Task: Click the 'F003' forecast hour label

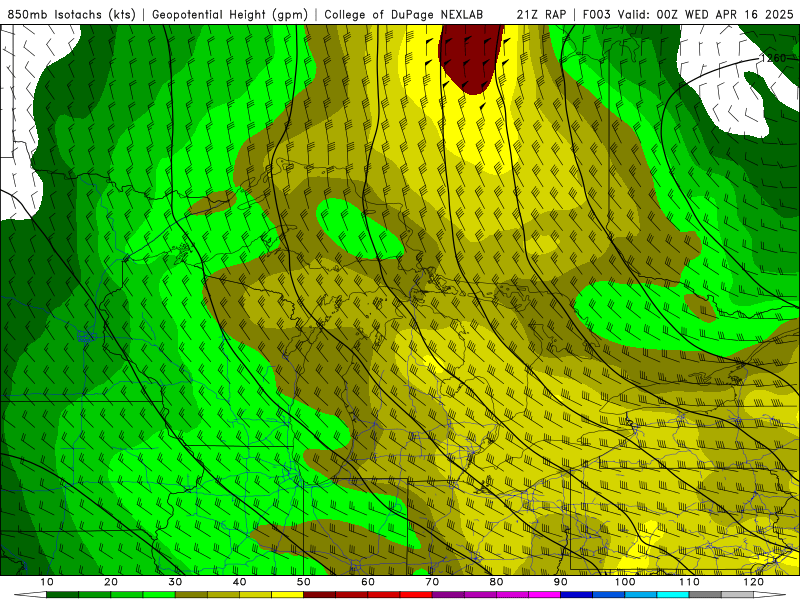Action: (x=596, y=15)
